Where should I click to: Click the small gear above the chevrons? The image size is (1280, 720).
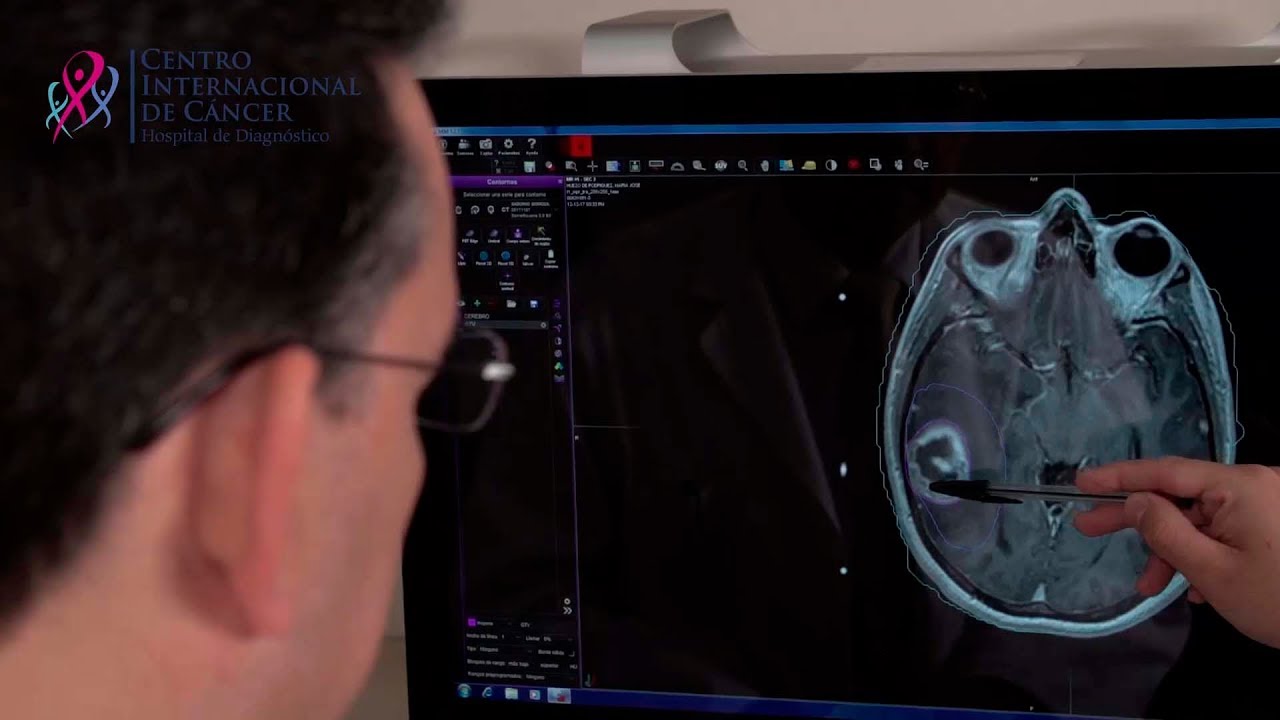(x=567, y=601)
